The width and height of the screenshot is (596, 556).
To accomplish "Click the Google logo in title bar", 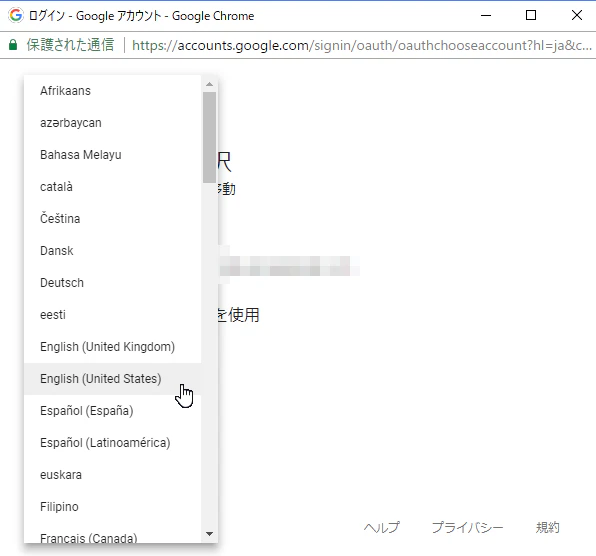I will (x=16, y=16).
